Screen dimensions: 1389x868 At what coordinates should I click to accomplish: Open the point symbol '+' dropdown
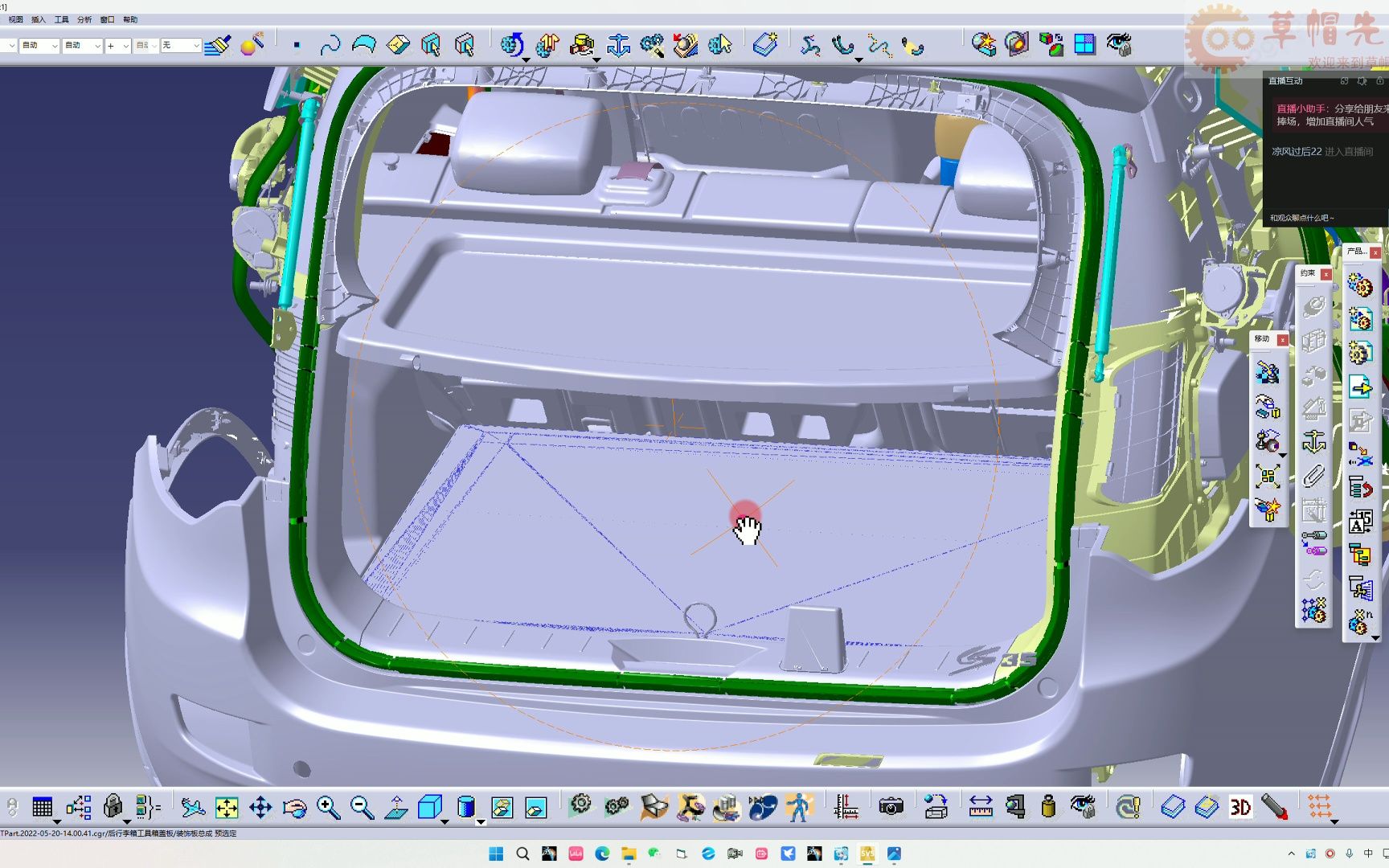click(117, 46)
